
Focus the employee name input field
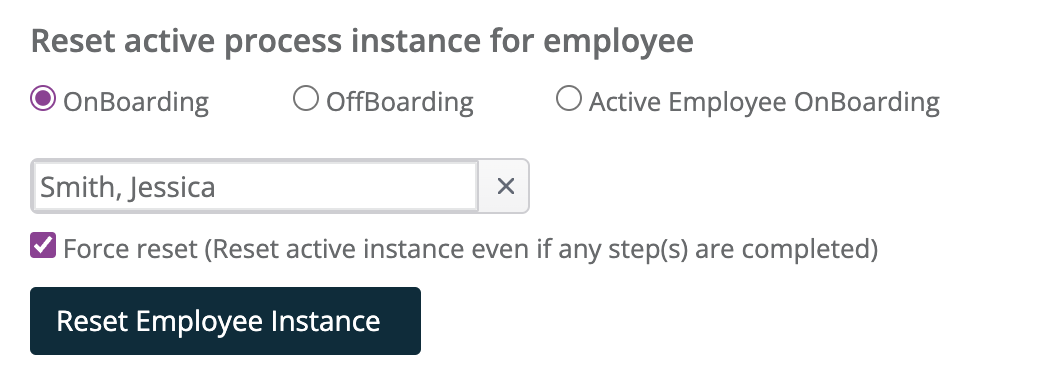(255, 186)
